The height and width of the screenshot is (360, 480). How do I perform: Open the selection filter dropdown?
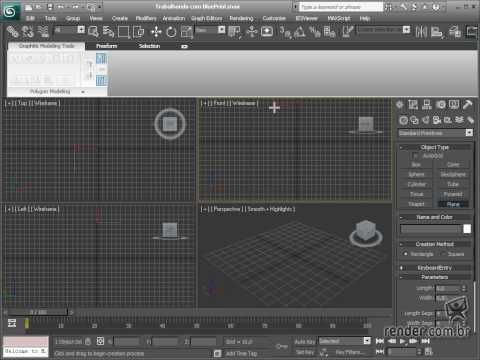click(69, 30)
